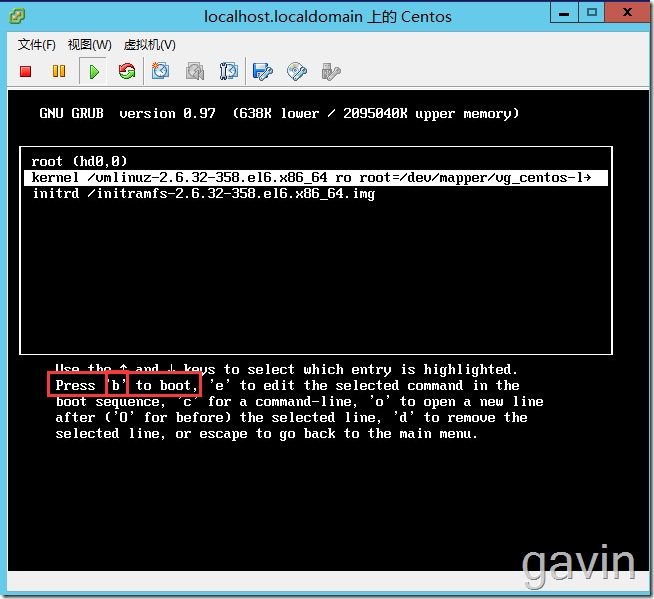Screen dimensions: 654x599
Task: Click the red Power Off stop icon
Action: 25,71
